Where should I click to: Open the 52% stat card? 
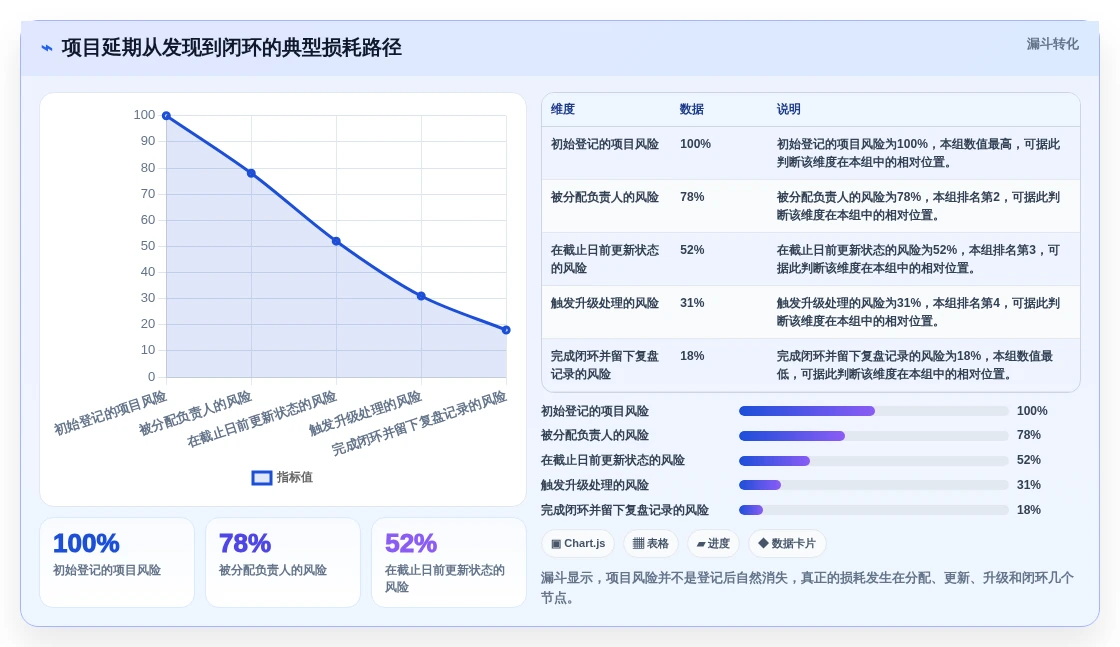(449, 563)
